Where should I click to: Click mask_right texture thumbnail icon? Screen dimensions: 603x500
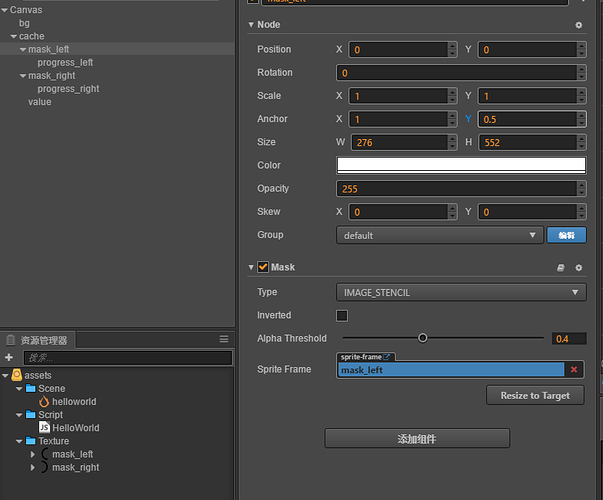point(45,467)
